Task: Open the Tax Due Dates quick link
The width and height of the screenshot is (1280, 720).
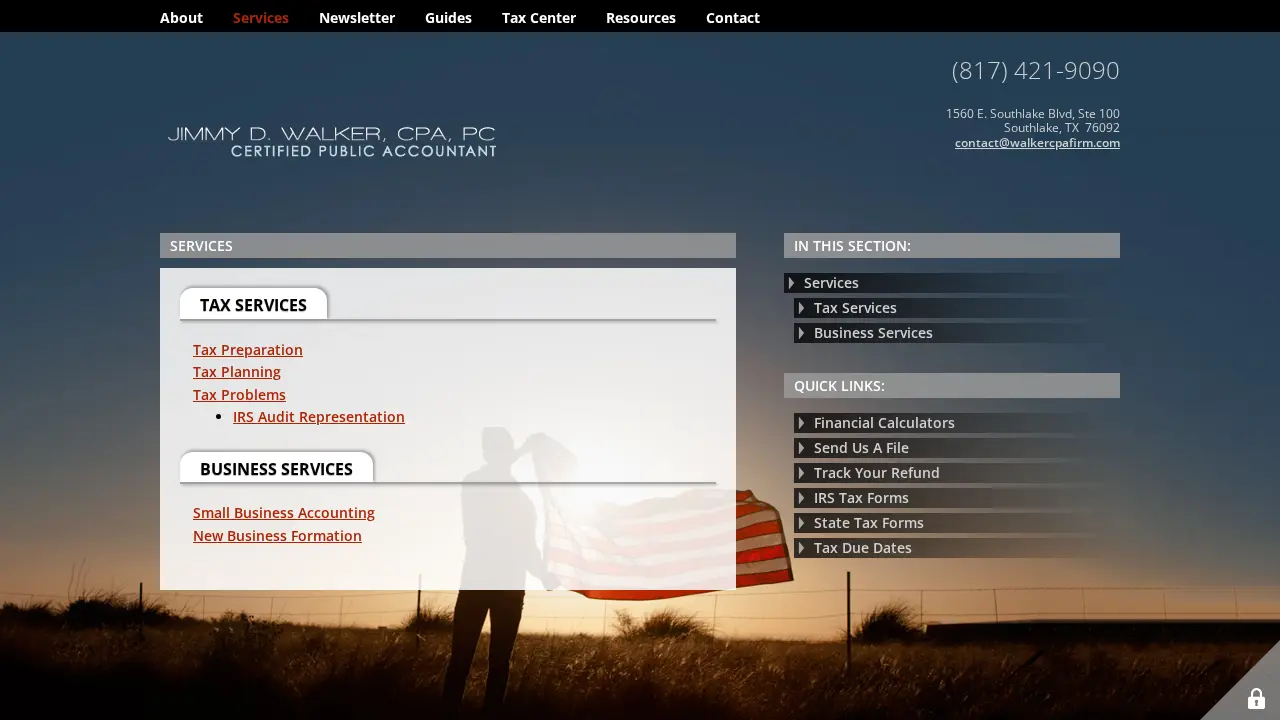Action: tap(957, 548)
